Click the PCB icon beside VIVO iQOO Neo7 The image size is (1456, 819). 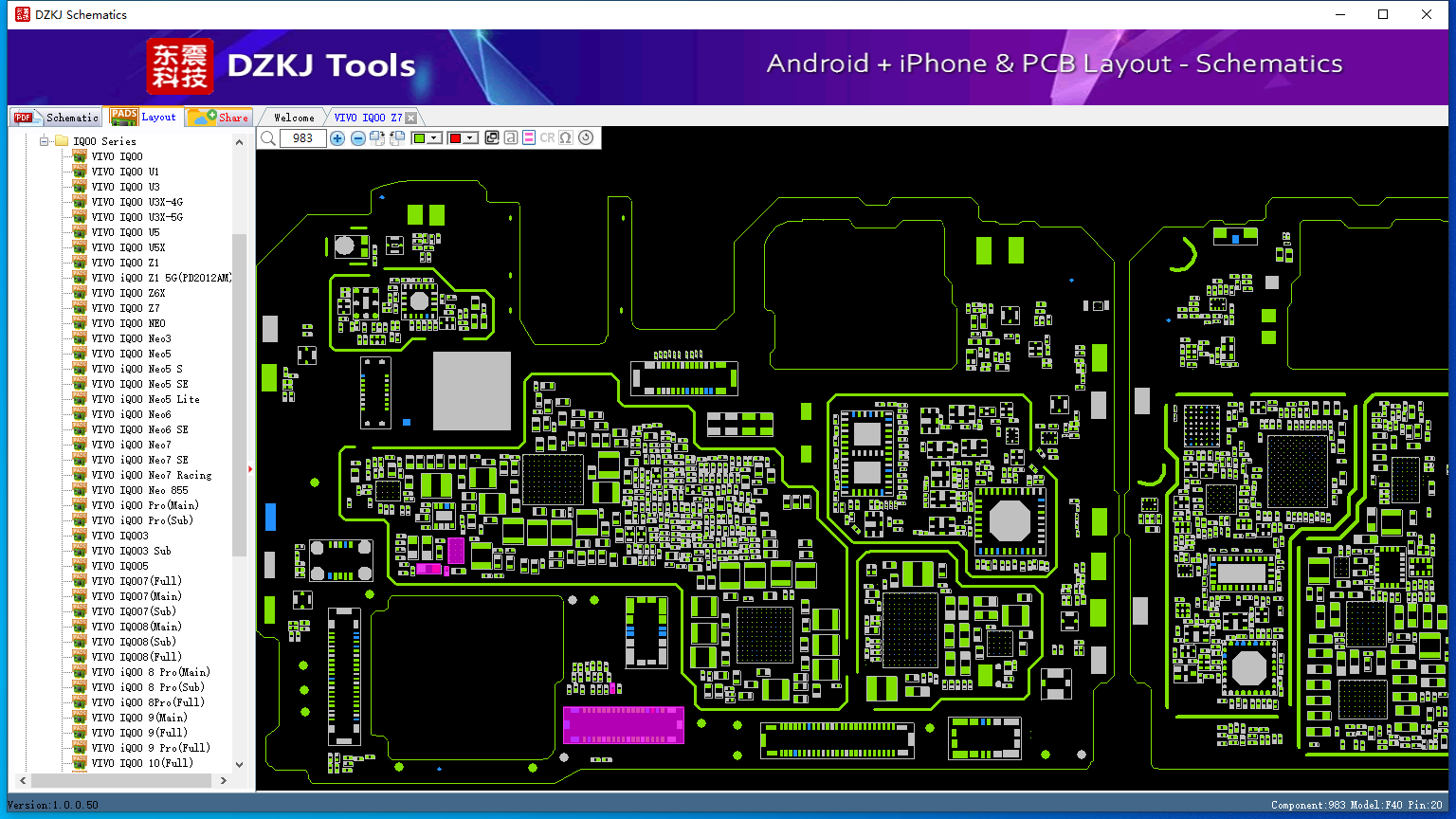(x=80, y=445)
